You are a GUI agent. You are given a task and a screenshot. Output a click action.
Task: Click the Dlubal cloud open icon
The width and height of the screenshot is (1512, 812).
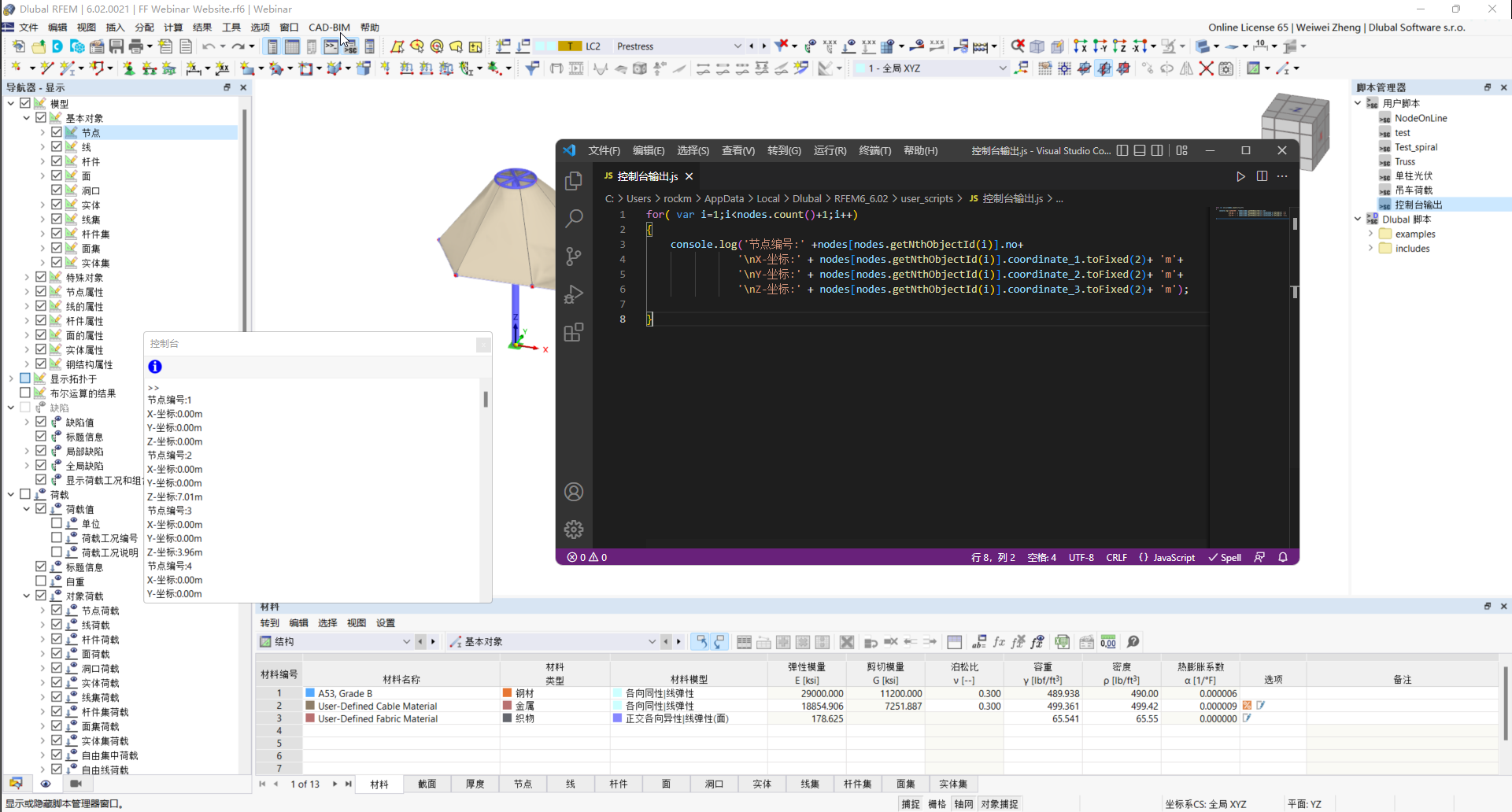76,46
